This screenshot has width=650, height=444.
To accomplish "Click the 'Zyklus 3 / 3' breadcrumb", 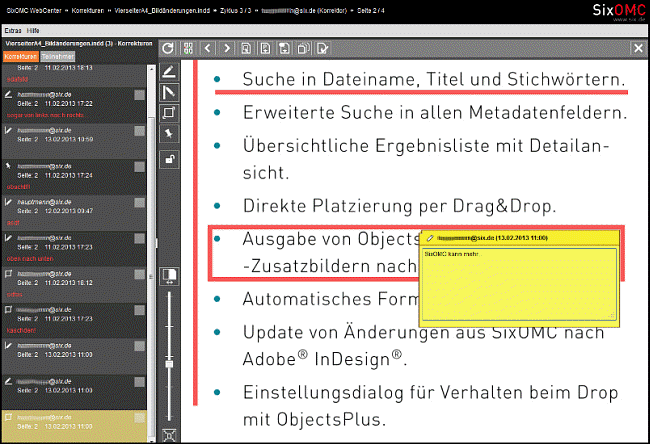I will (235, 11).
